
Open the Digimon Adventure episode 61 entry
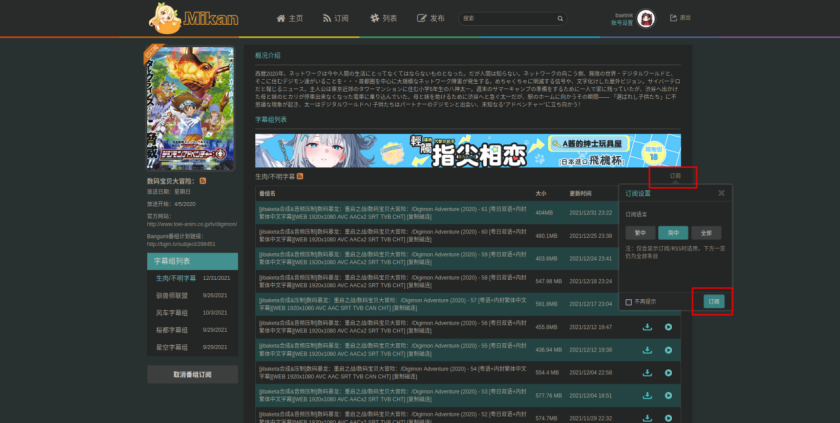[393, 213]
